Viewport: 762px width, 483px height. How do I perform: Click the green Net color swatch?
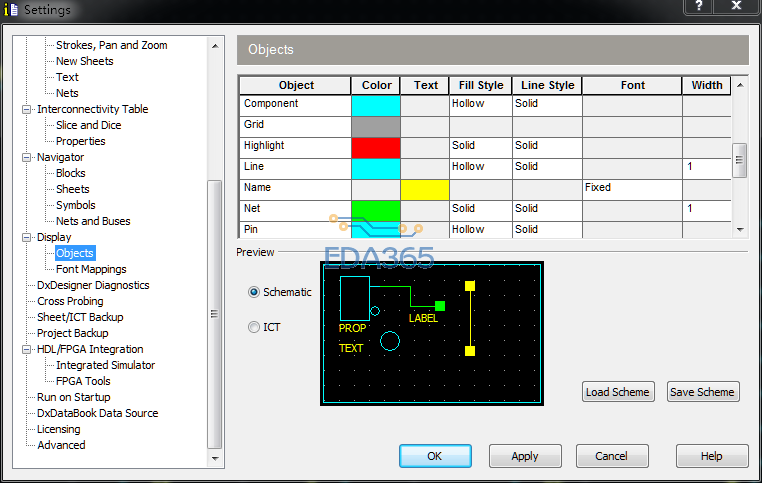376,209
